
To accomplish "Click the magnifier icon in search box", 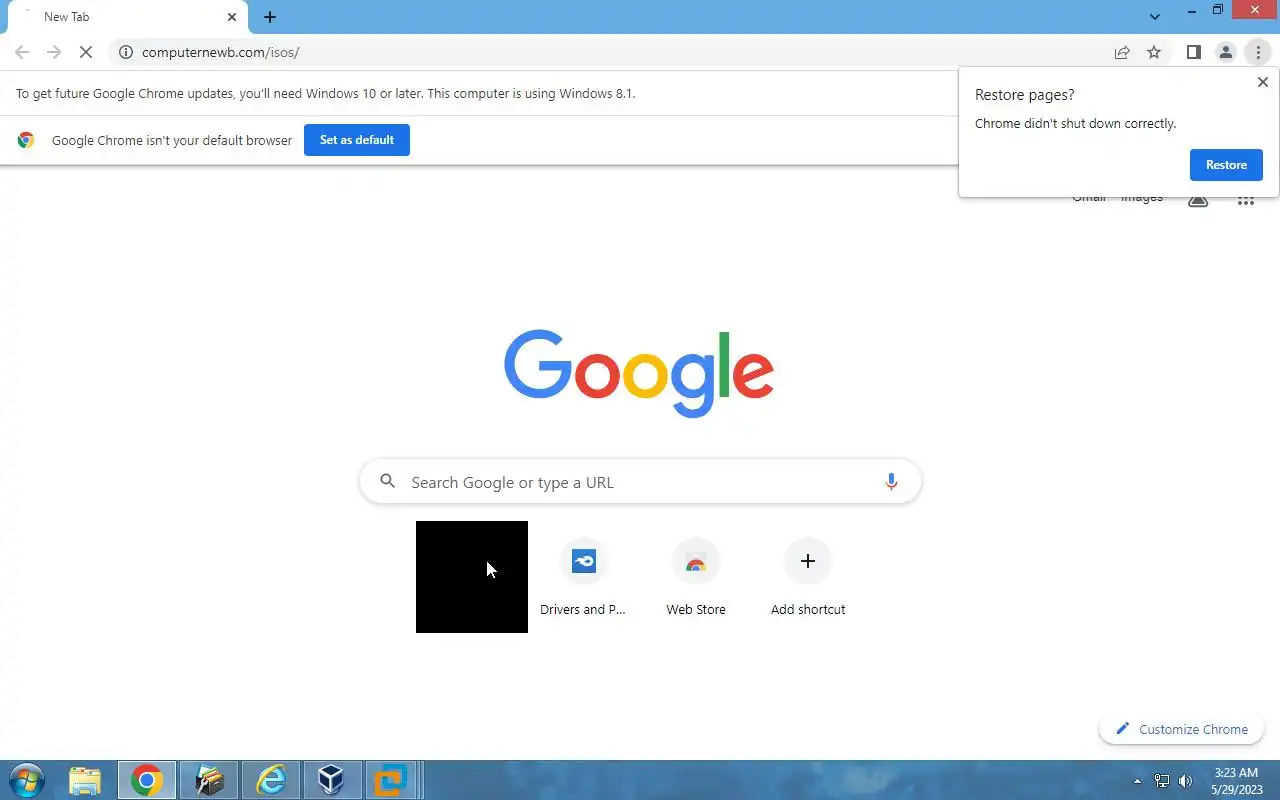I will (x=388, y=482).
